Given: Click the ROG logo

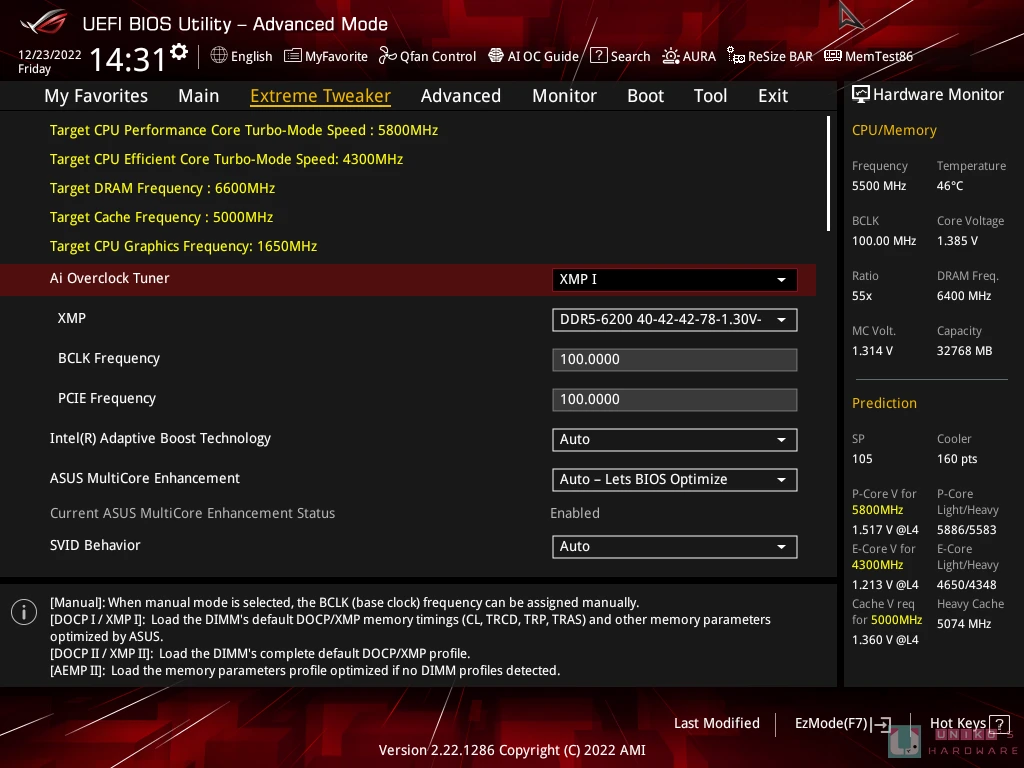Looking at the screenshot, I should [43, 22].
